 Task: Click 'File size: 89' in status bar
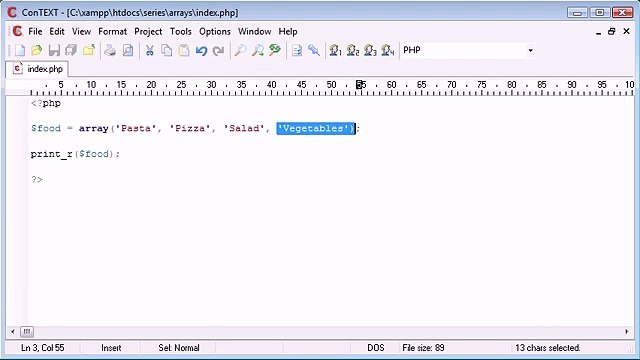point(423,348)
